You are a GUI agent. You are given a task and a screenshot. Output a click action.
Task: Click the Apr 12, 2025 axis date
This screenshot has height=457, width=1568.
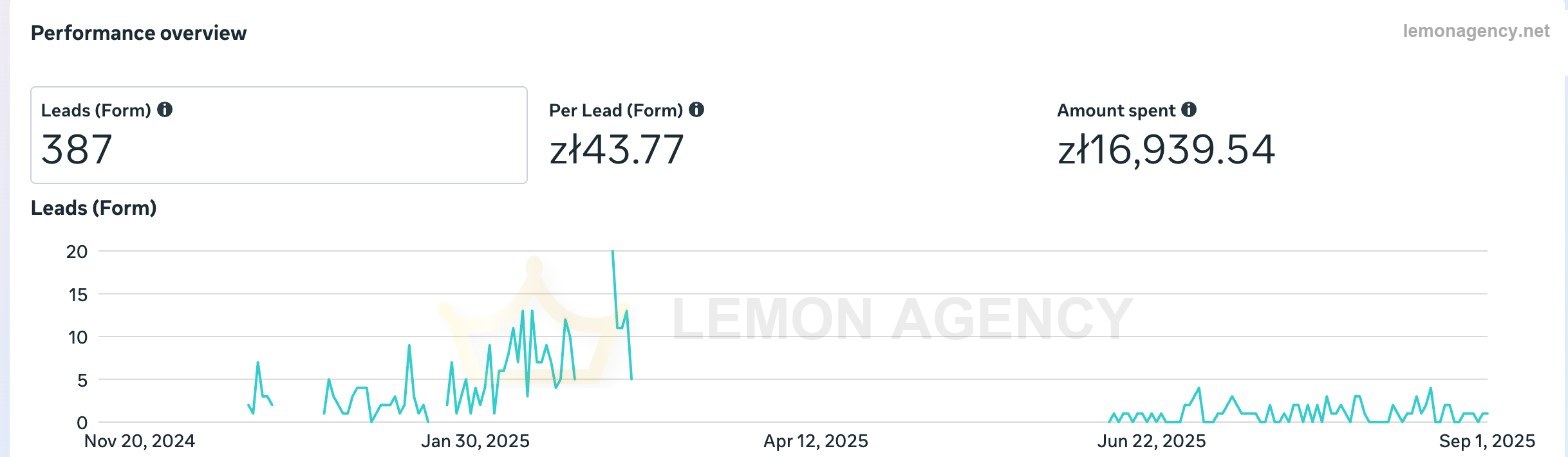click(815, 441)
